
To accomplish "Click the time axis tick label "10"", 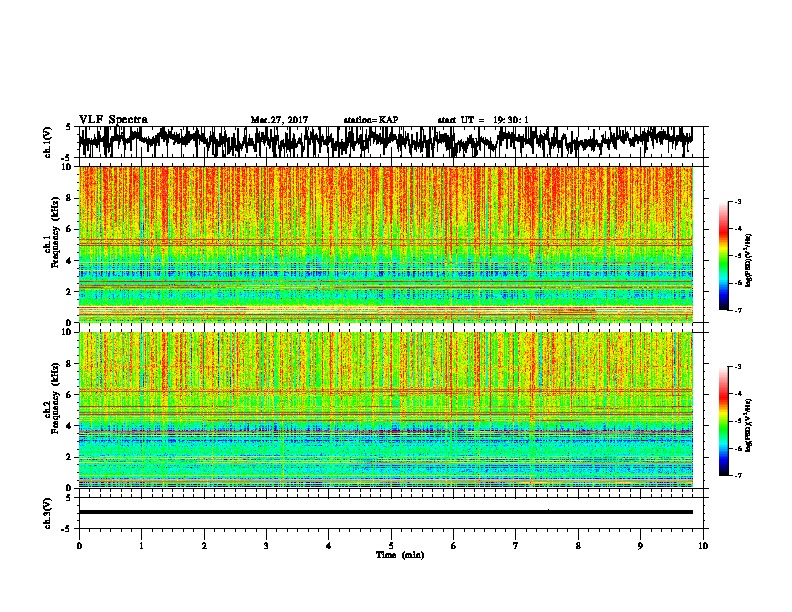I will [x=703, y=546].
